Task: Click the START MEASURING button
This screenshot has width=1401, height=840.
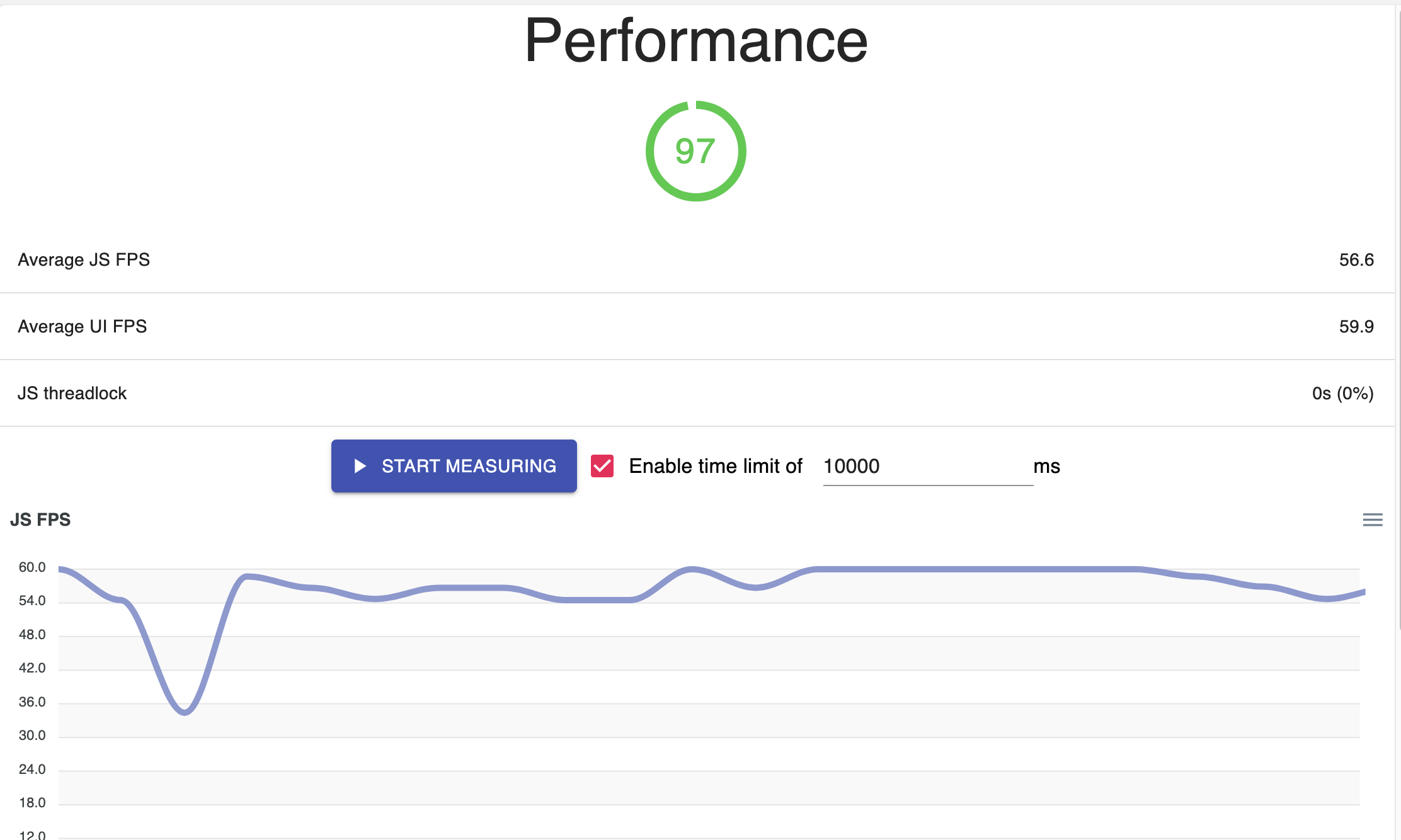Action: pyautogui.click(x=454, y=466)
